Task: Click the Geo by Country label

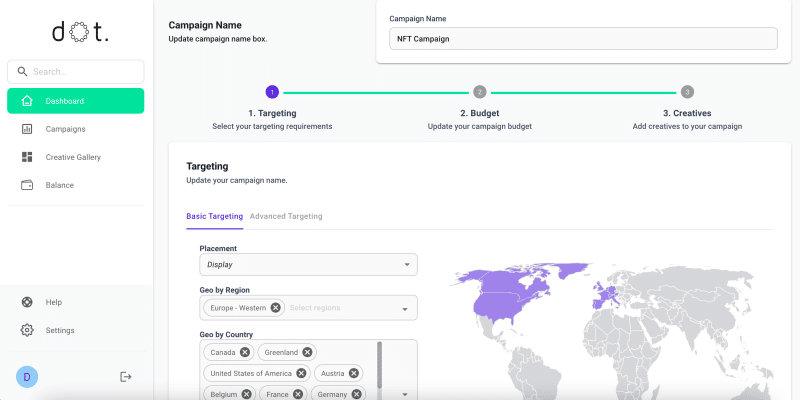Action: point(226,335)
